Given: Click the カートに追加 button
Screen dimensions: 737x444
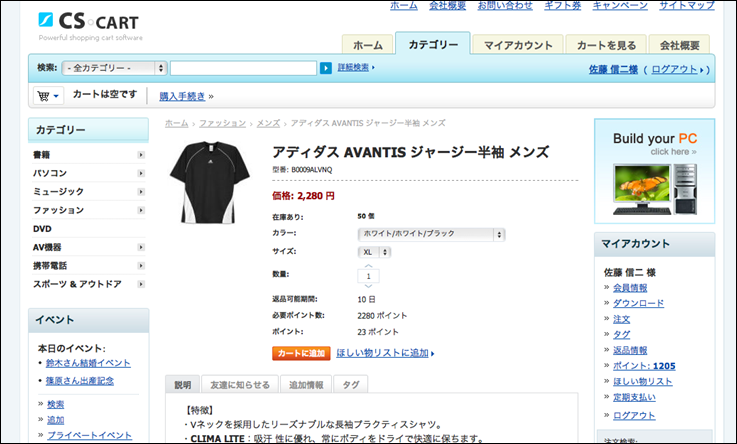Looking at the screenshot, I should pyautogui.click(x=300, y=353).
